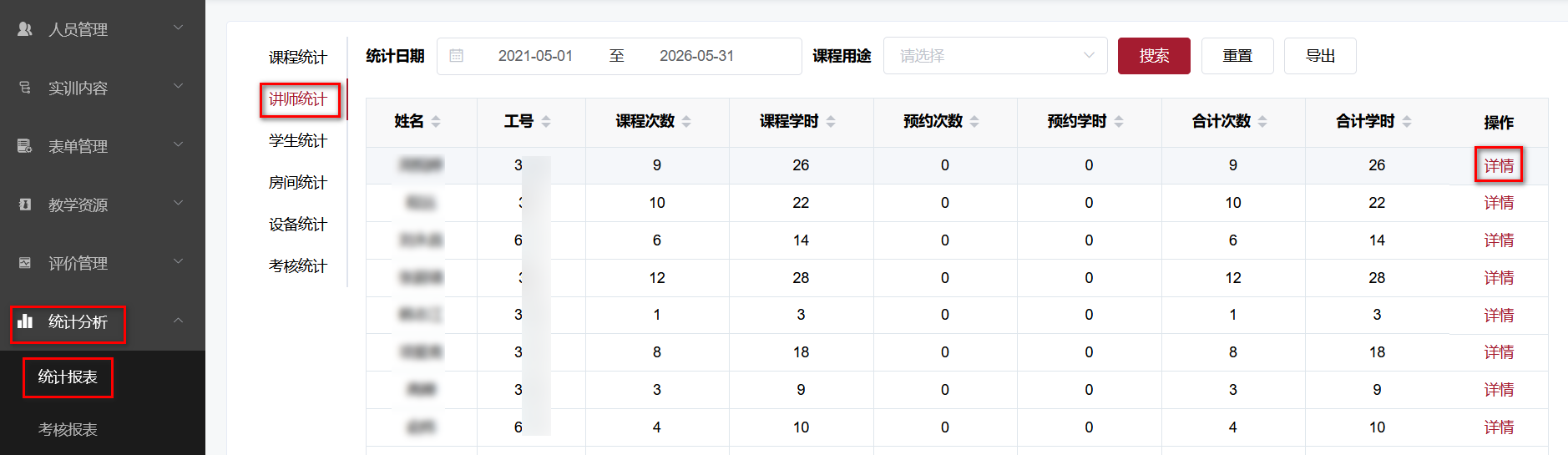Click the 评价管理 menu label
The width and height of the screenshot is (1568, 455).
click(x=78, y=264)
